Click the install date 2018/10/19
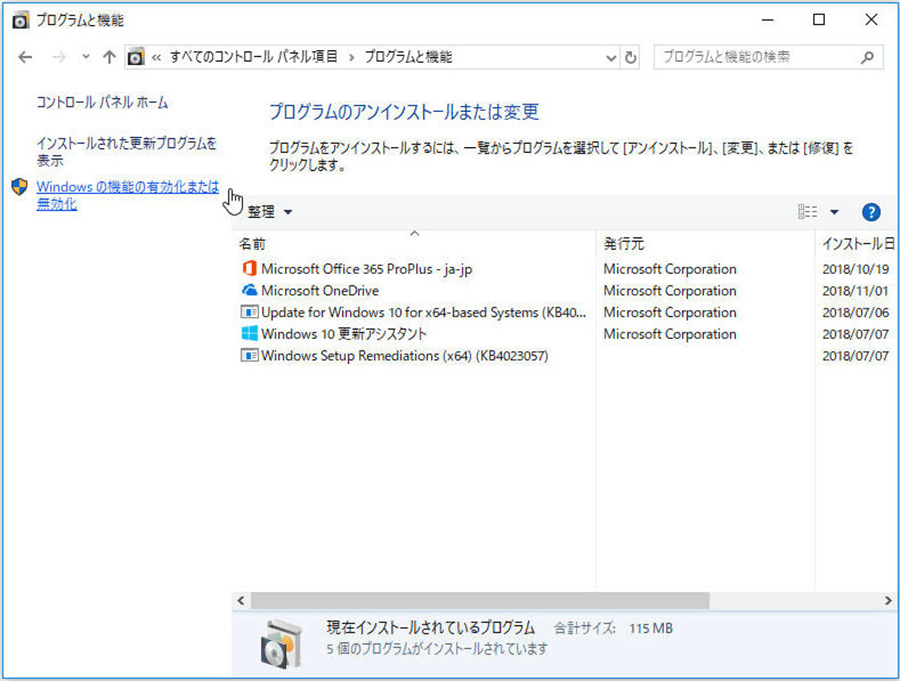Screen dimensions: 900x681 click(x=855, y=269)
